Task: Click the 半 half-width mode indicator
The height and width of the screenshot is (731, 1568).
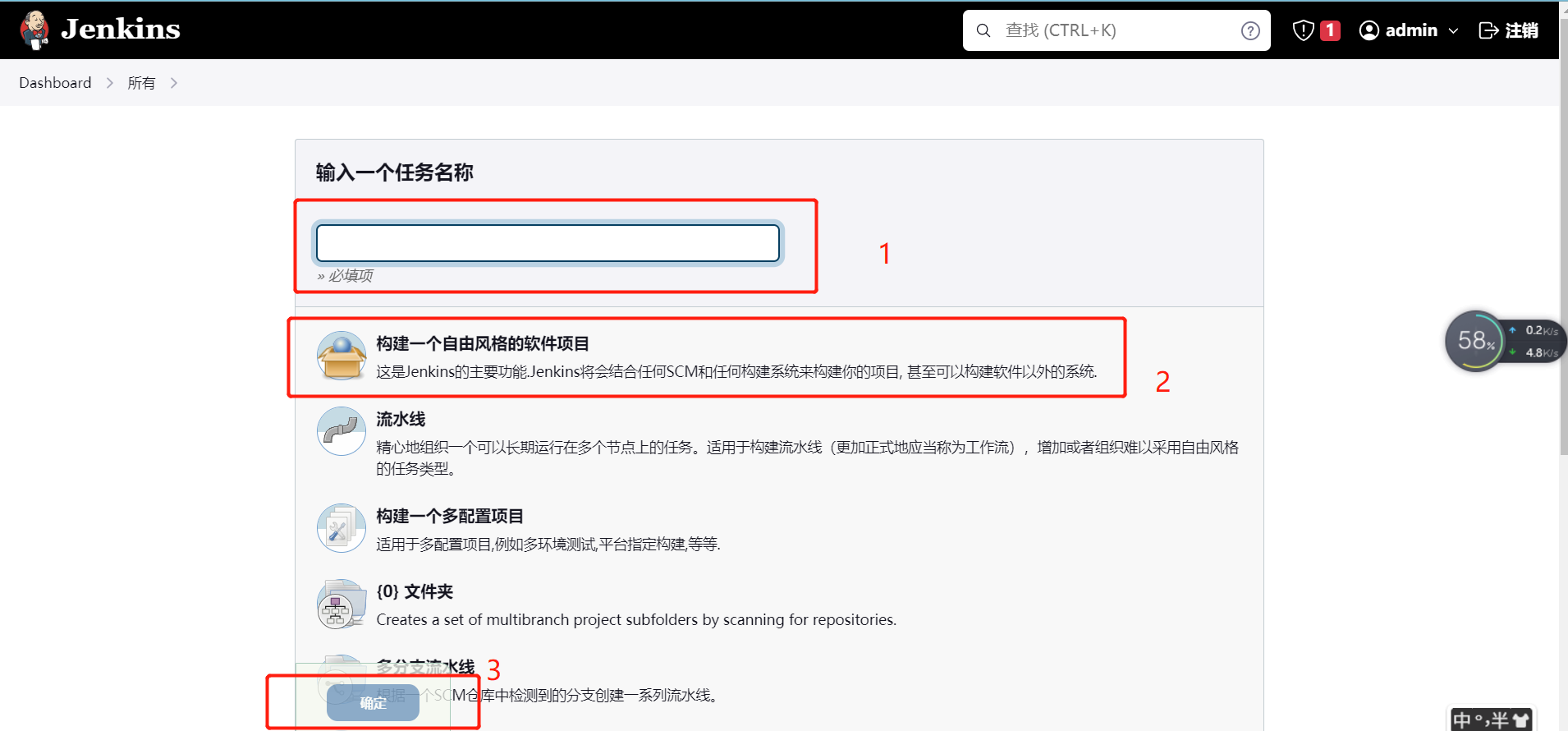Action: pyautogui.click(x=1501, y=720)
